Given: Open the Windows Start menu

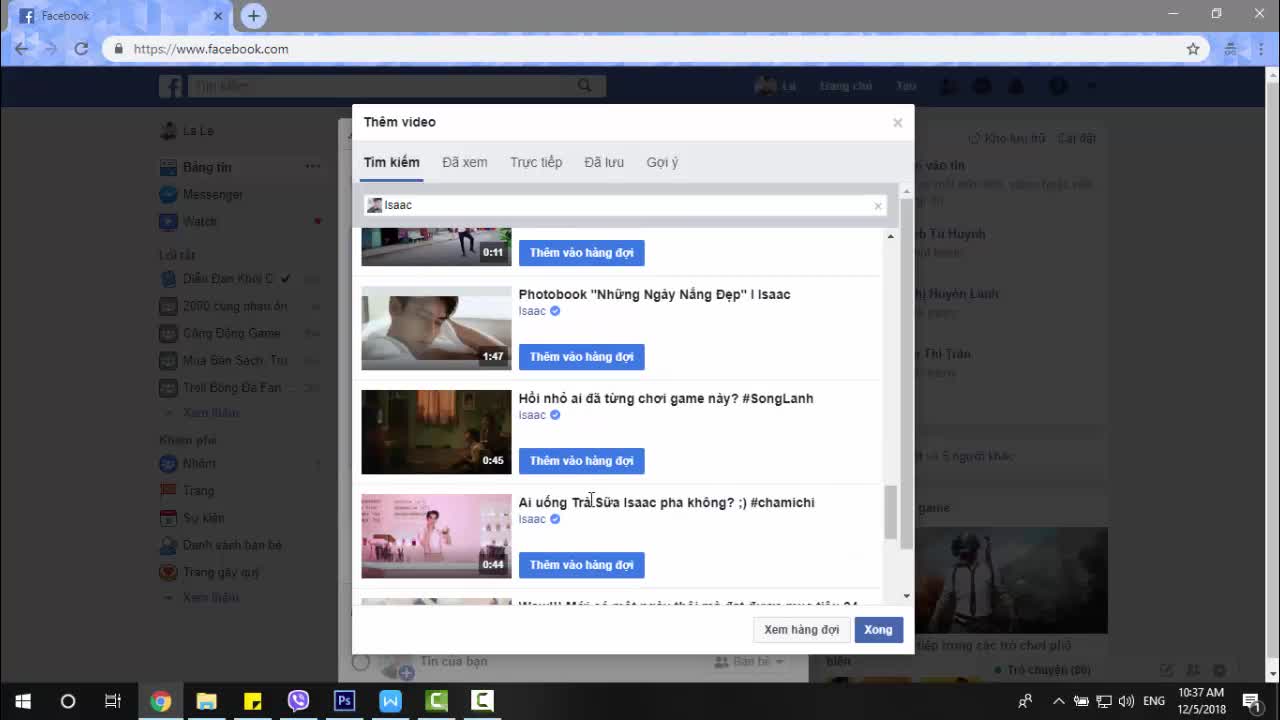Looking at the screenshot, I should pos(22,701).
